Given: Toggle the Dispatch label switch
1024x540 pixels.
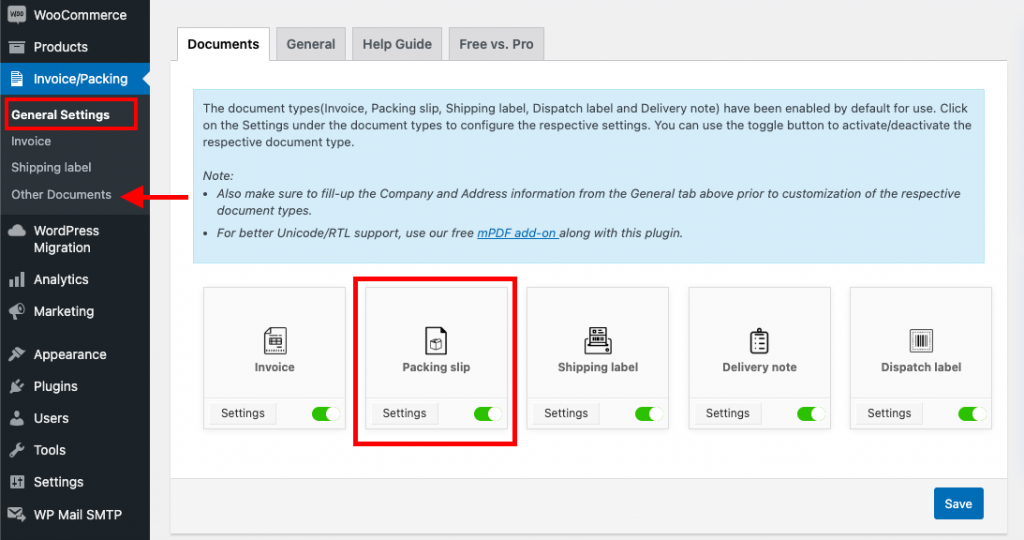Looking at the screenshot, I should (972, 413).
